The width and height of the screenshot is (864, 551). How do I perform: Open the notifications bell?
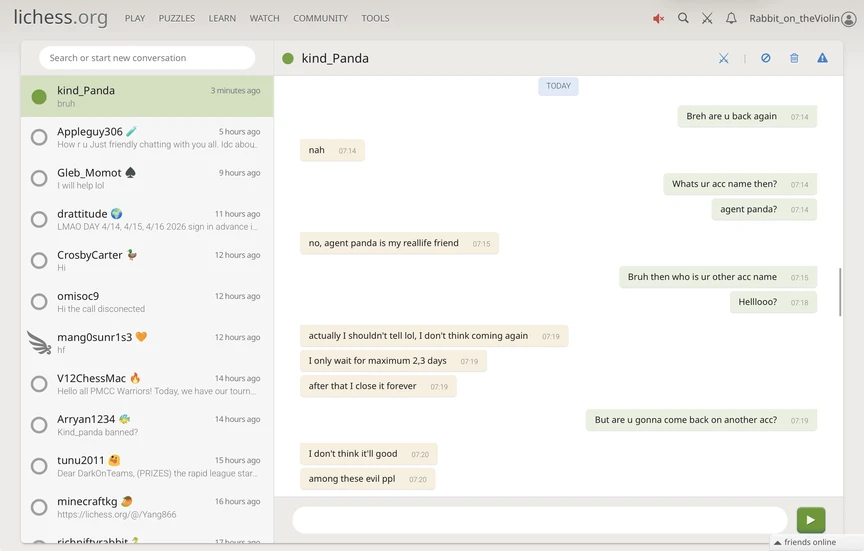pos(731,18)
